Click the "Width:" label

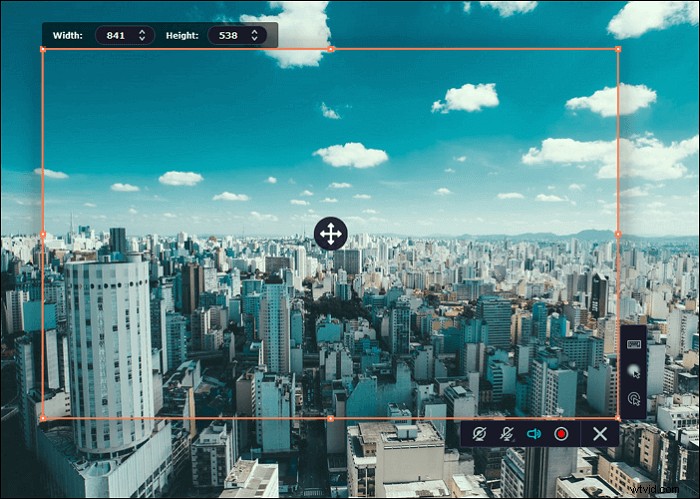[68, 35]
